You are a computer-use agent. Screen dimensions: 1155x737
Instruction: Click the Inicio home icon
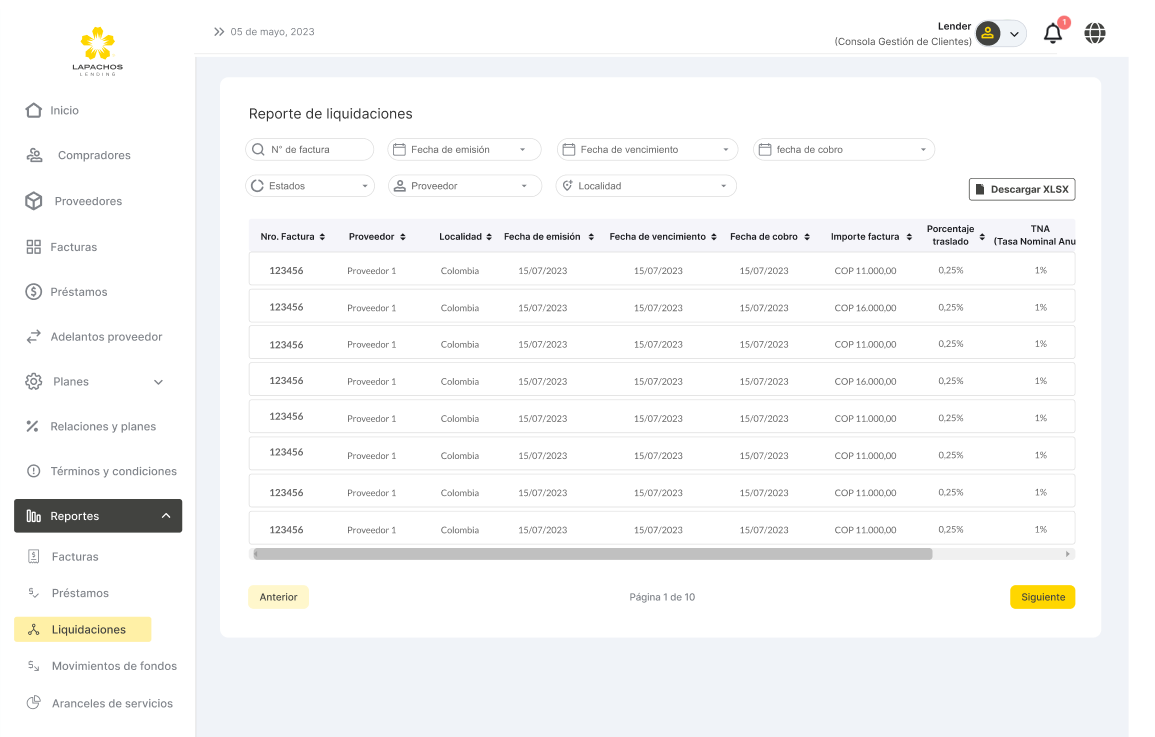click(x=34, y=110)
